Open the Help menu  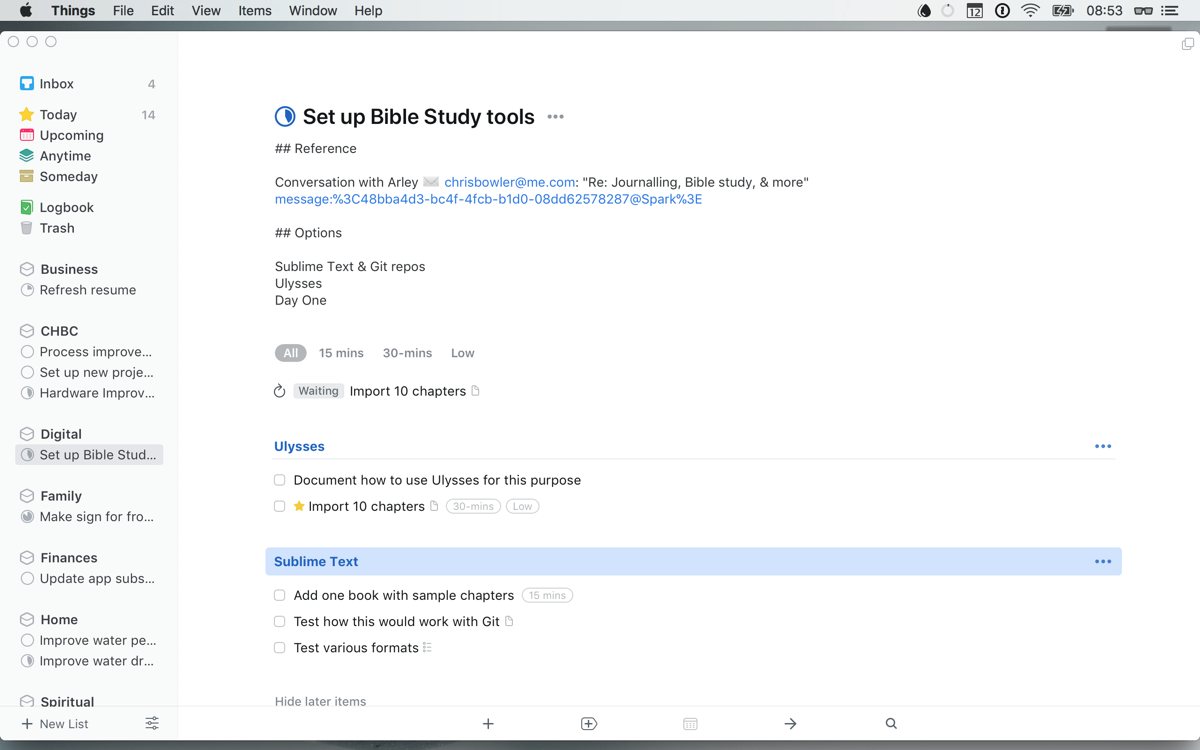[x=368, y=11]
